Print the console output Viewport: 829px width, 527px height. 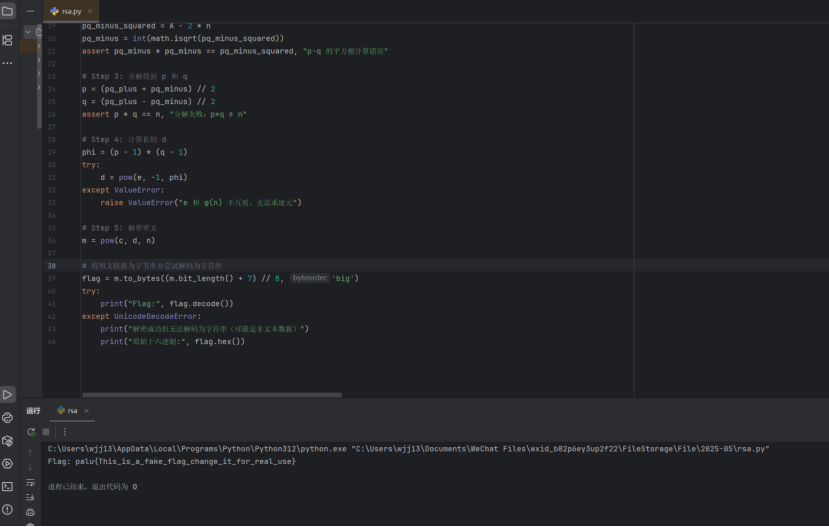point(30,512)
